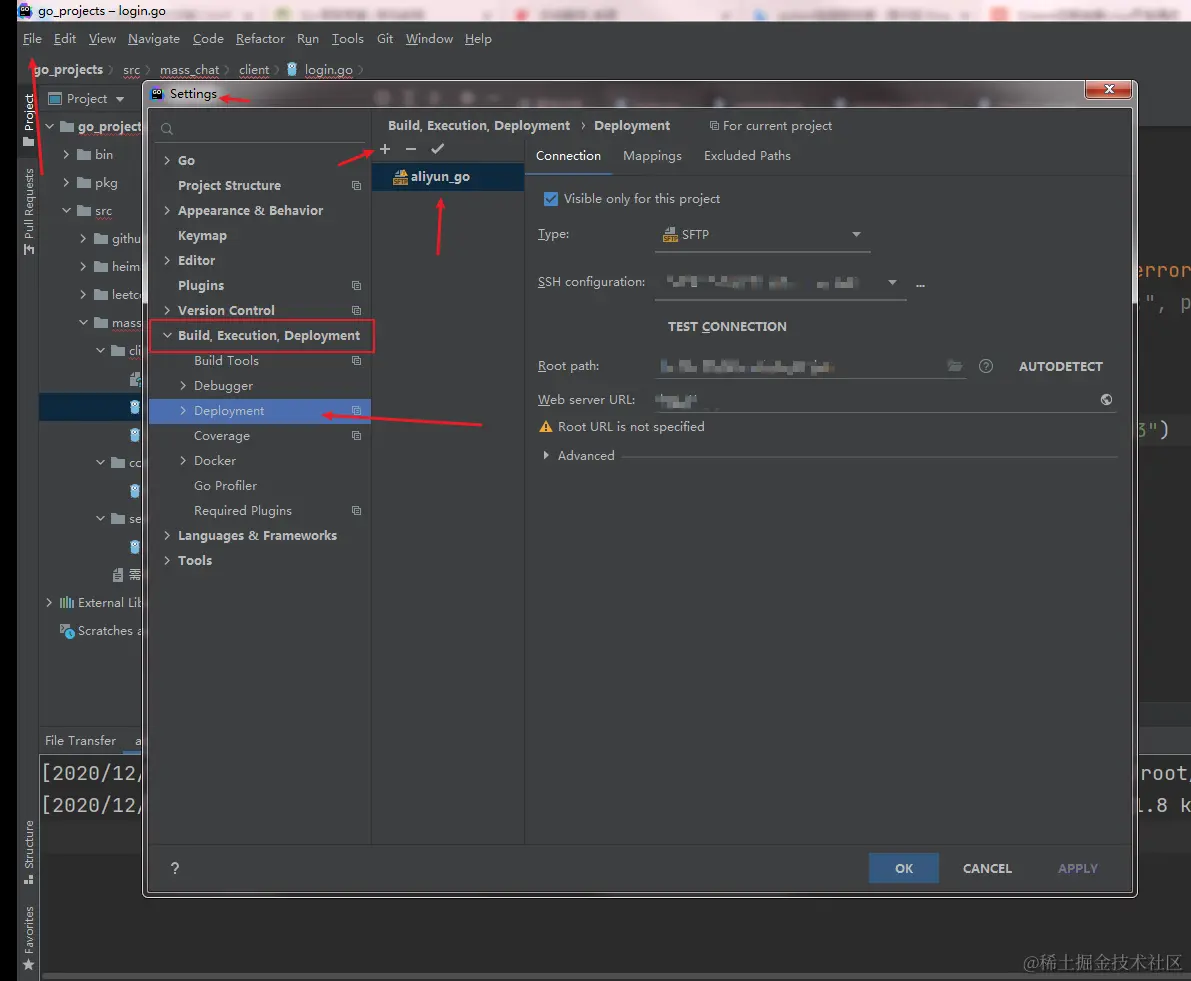Open Plugins settings

[x=201, y=285]
